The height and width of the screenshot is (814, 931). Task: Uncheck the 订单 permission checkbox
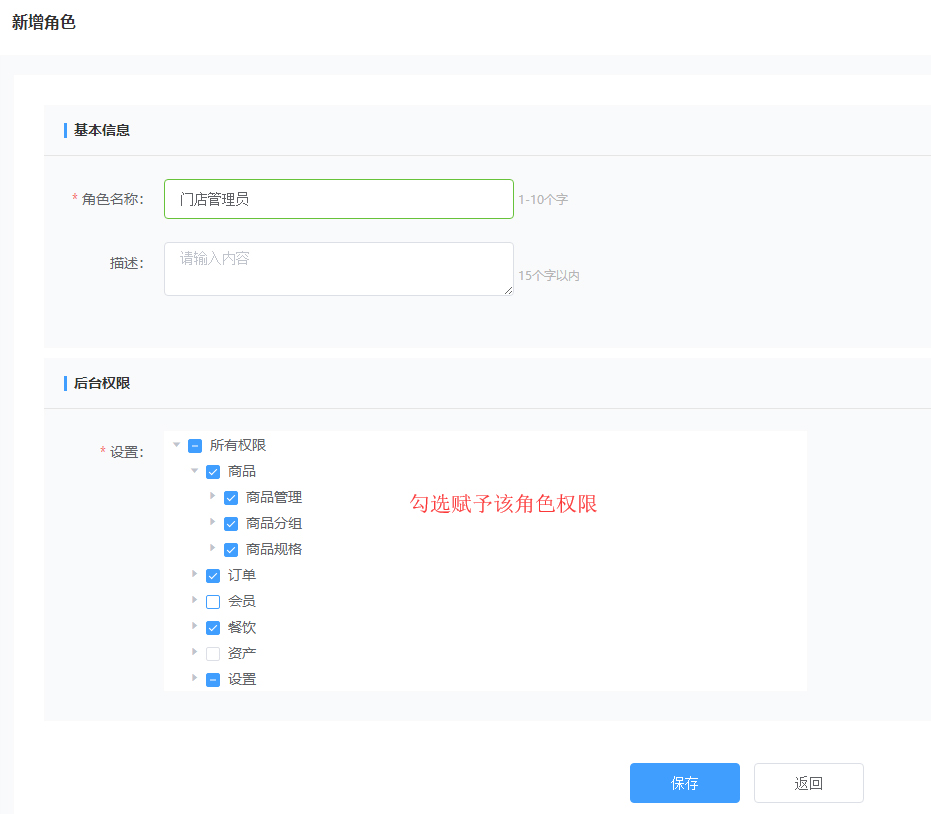tap(213, 576)
